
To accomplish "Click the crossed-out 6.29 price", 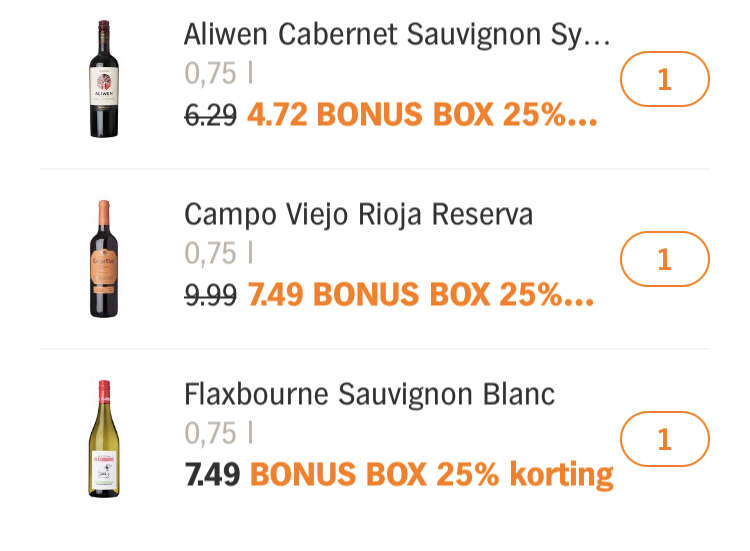I will pyautogui.click(x=210, y=115).
